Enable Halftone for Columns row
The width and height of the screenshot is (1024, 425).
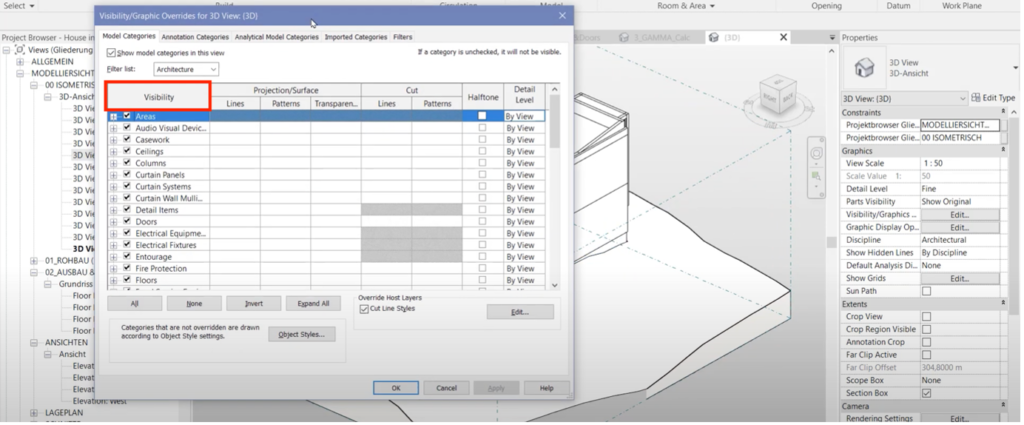pos(482,163)
